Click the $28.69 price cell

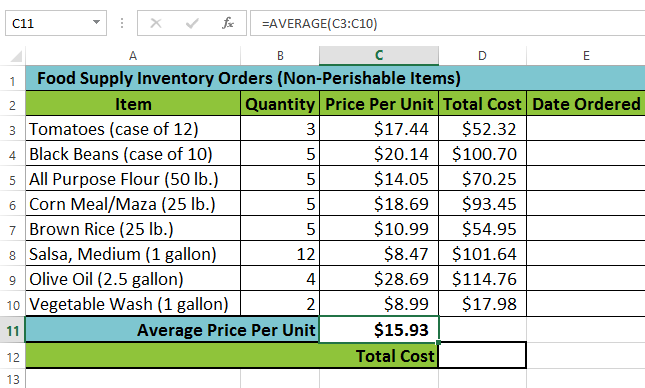click(x=379, y=279)
